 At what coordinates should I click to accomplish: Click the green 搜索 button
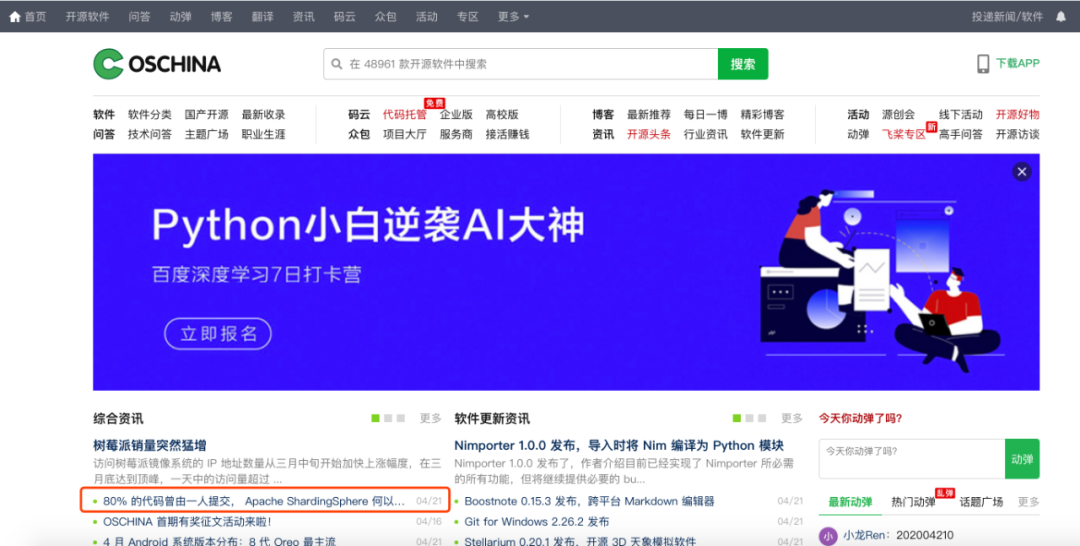coord(742,64)
